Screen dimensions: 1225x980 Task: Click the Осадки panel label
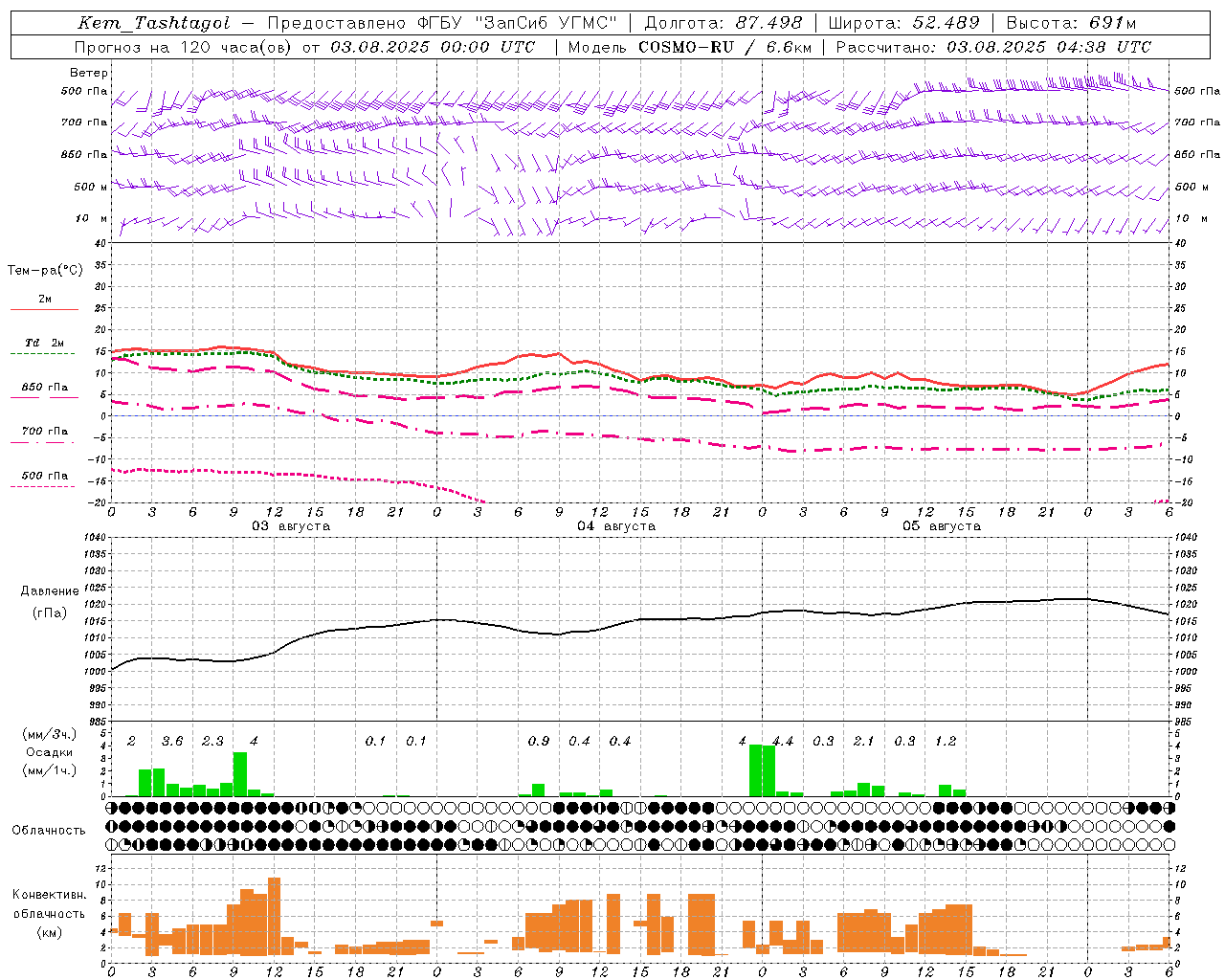pos(49,752)
